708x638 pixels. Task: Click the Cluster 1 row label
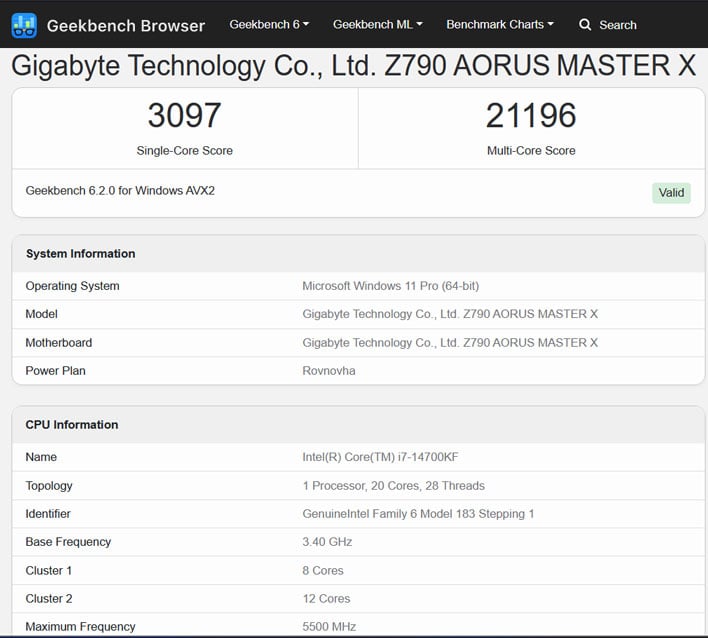[x=49, y=571]
